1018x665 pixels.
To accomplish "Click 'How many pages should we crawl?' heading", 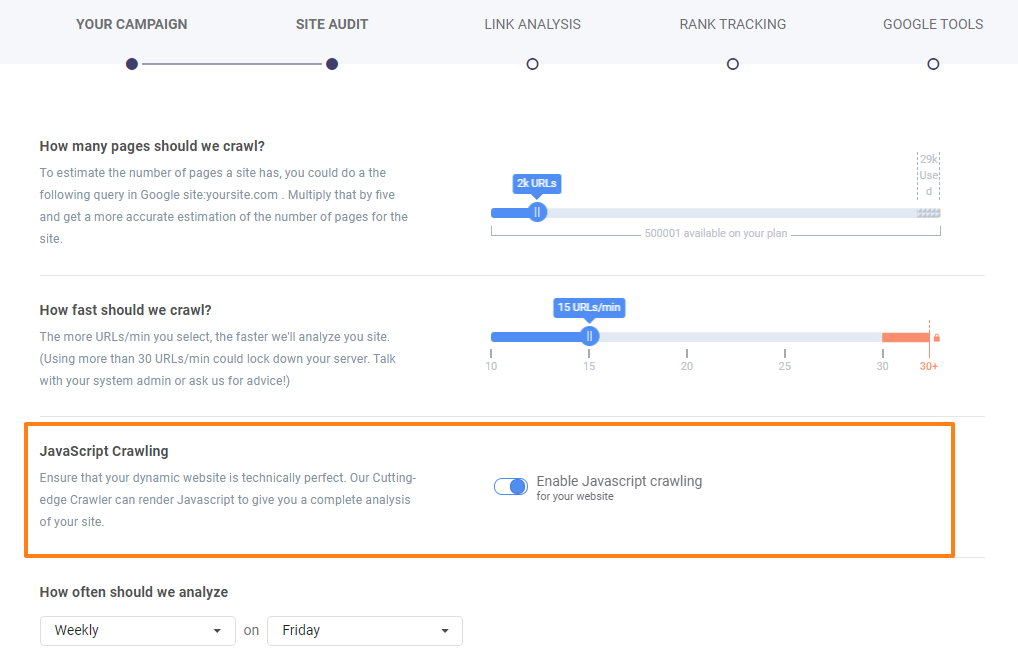I will [152, 146].
